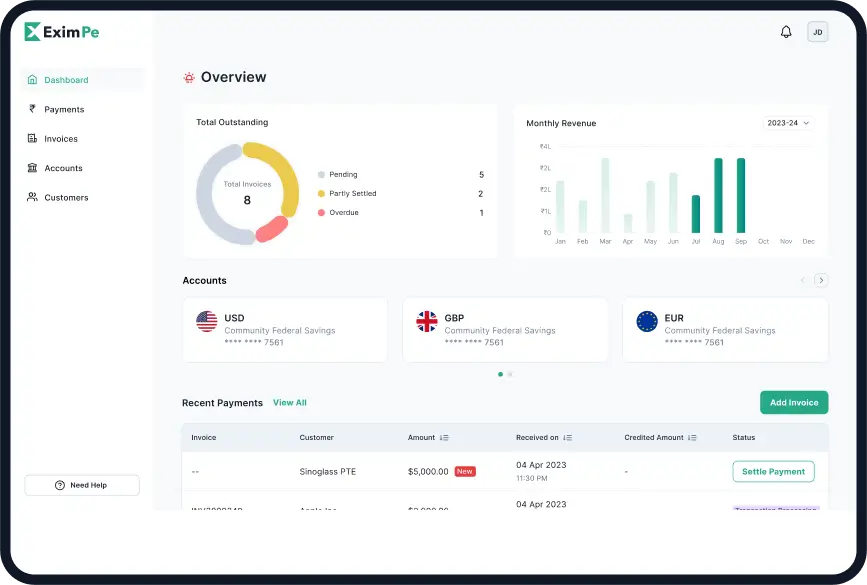Screen dimensions: 867x585
Task: Open the 2023-24 year dropdown
Action: [789, 123]
